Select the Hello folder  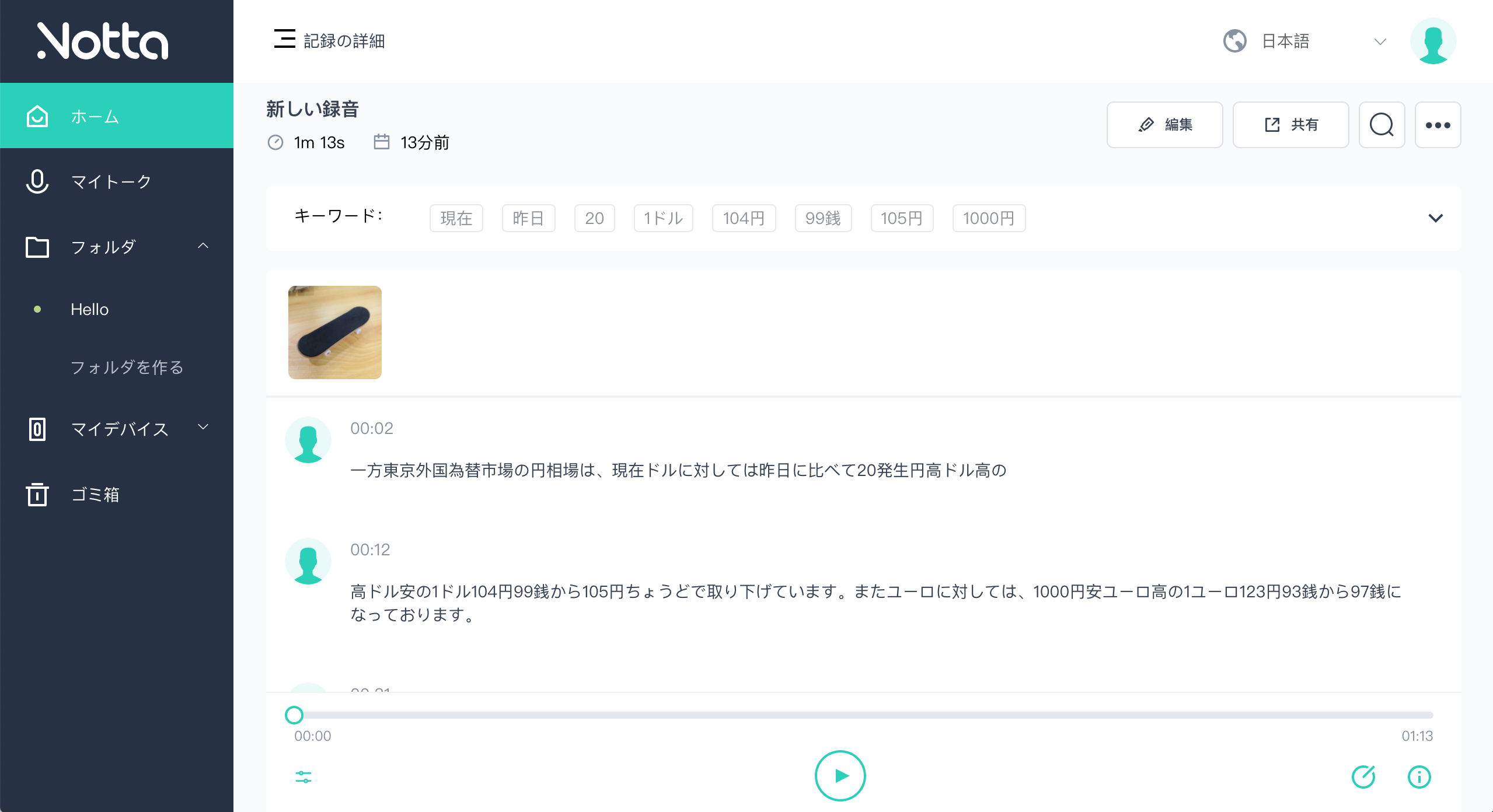tap(89, 309)
